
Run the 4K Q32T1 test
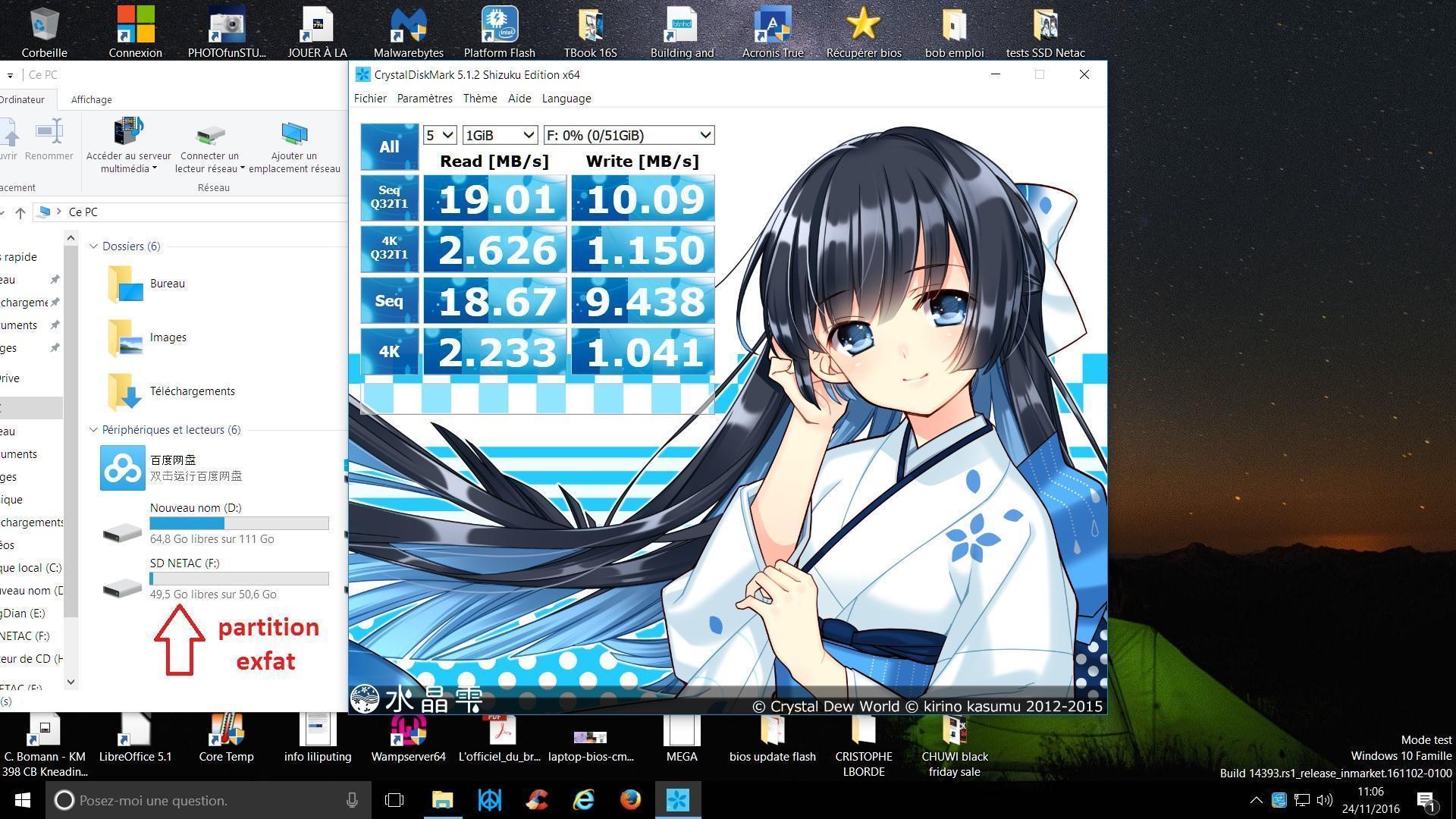click(389, 248)
